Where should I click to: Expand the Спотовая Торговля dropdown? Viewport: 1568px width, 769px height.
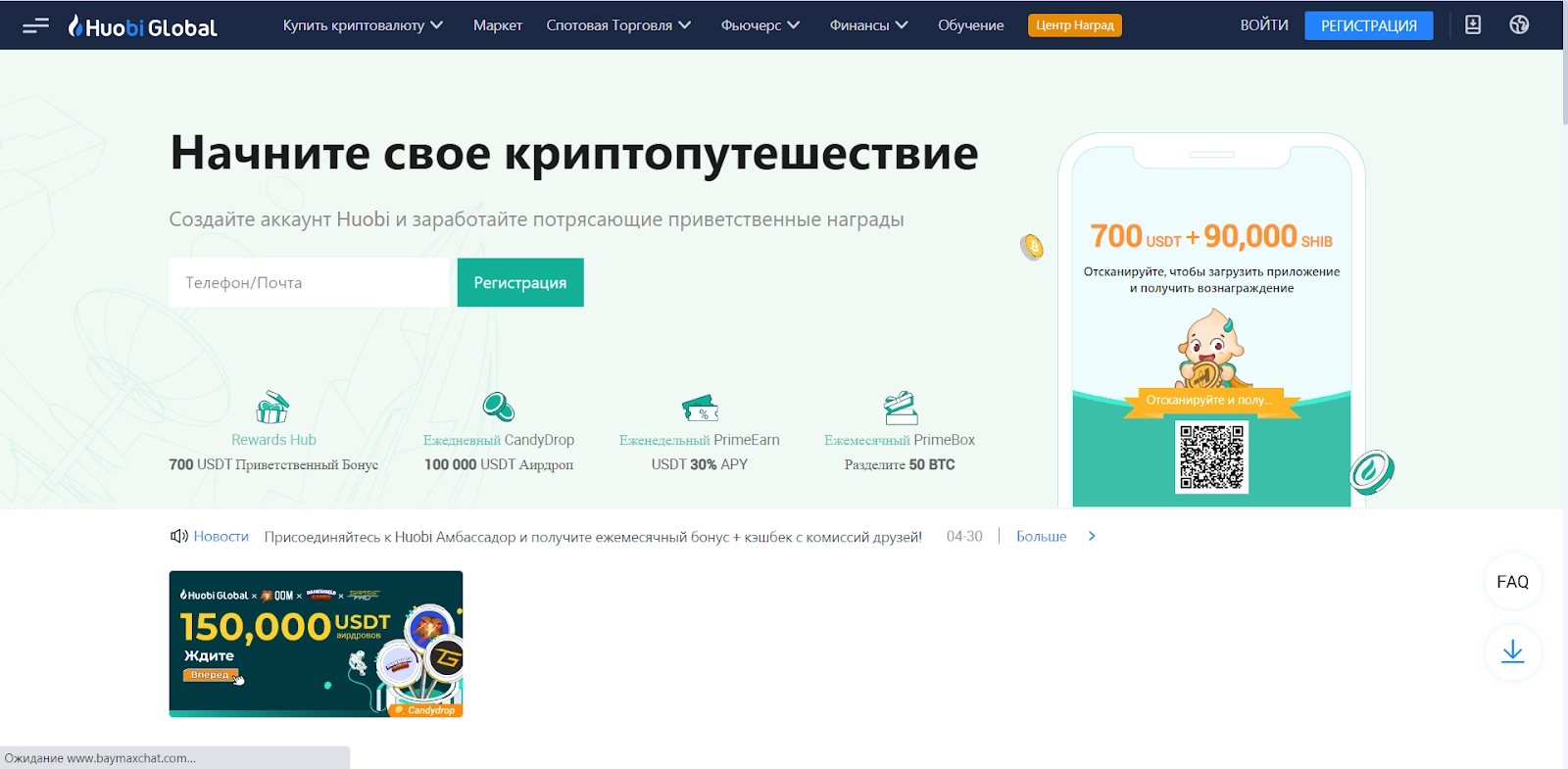tap(618, 25)
